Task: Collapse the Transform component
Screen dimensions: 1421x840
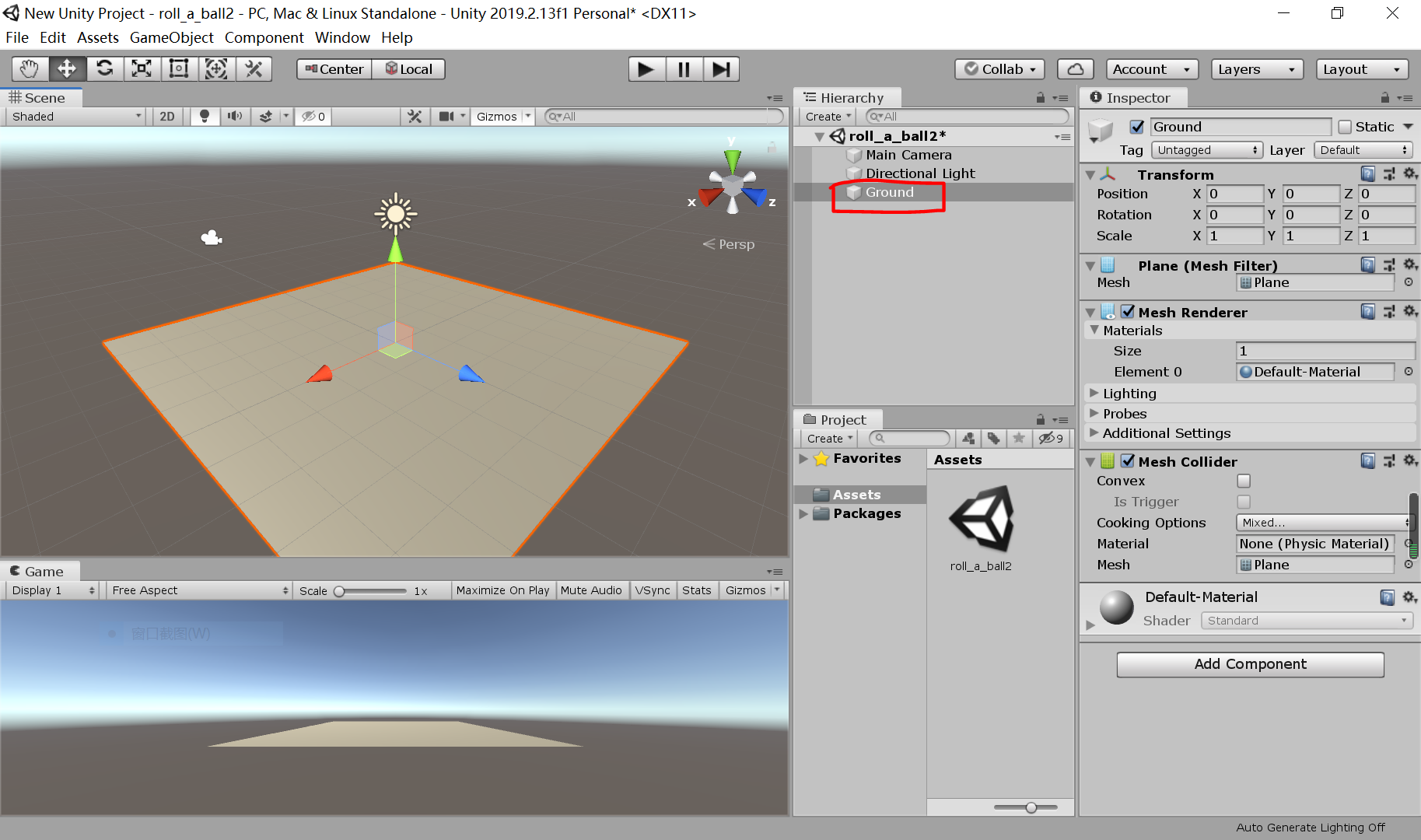Action: click(x=1090, y=174)
